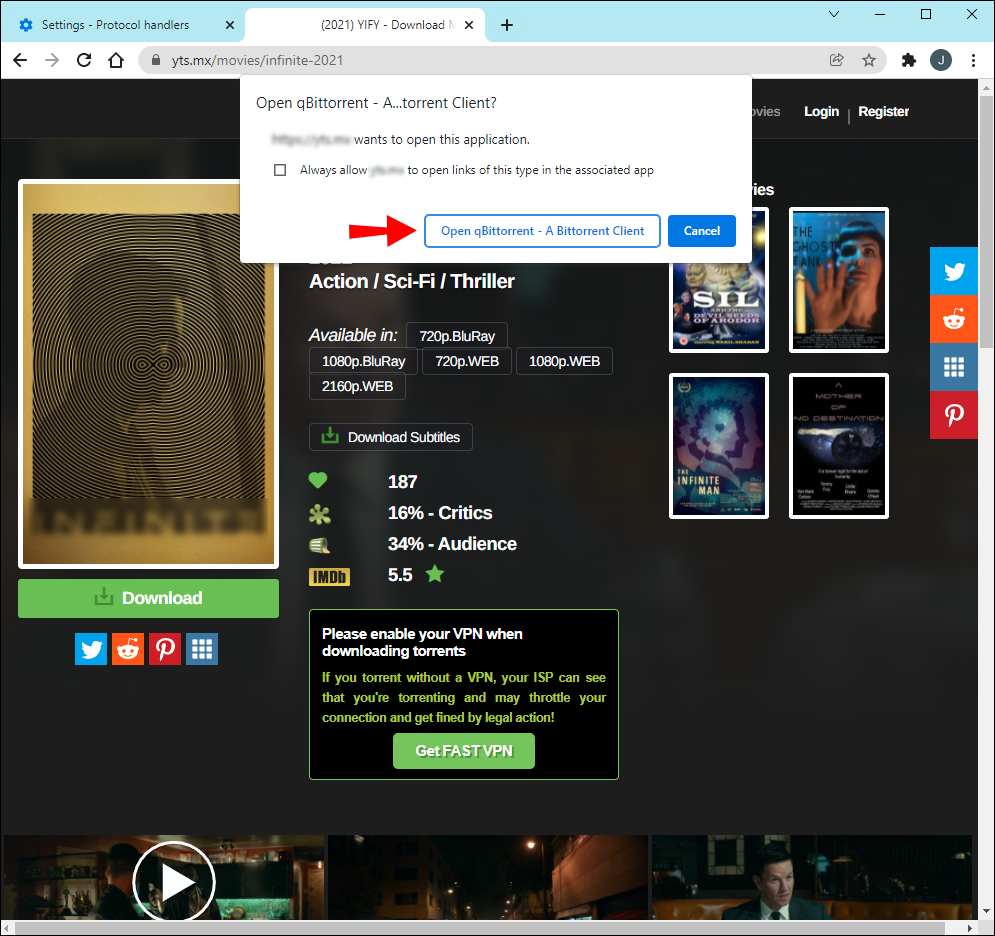The image size is (995, 936).
Task: Open the Infinite movie poster image
Action: [x=148, y=374]
